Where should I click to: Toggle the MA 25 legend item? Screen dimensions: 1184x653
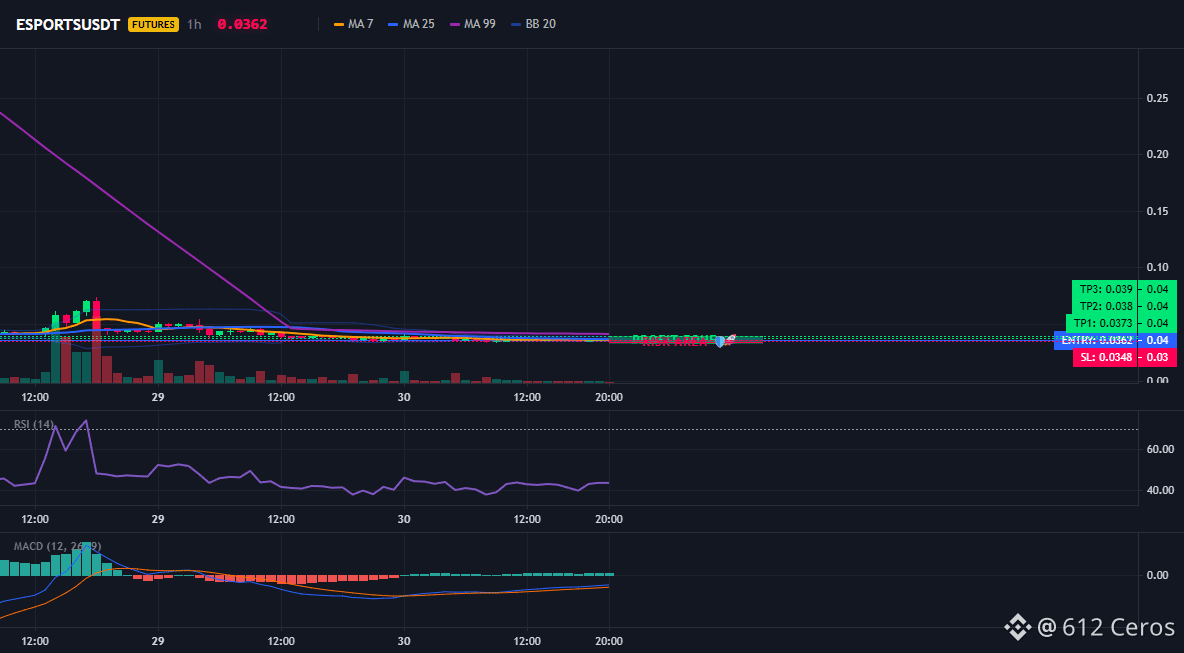411,24
